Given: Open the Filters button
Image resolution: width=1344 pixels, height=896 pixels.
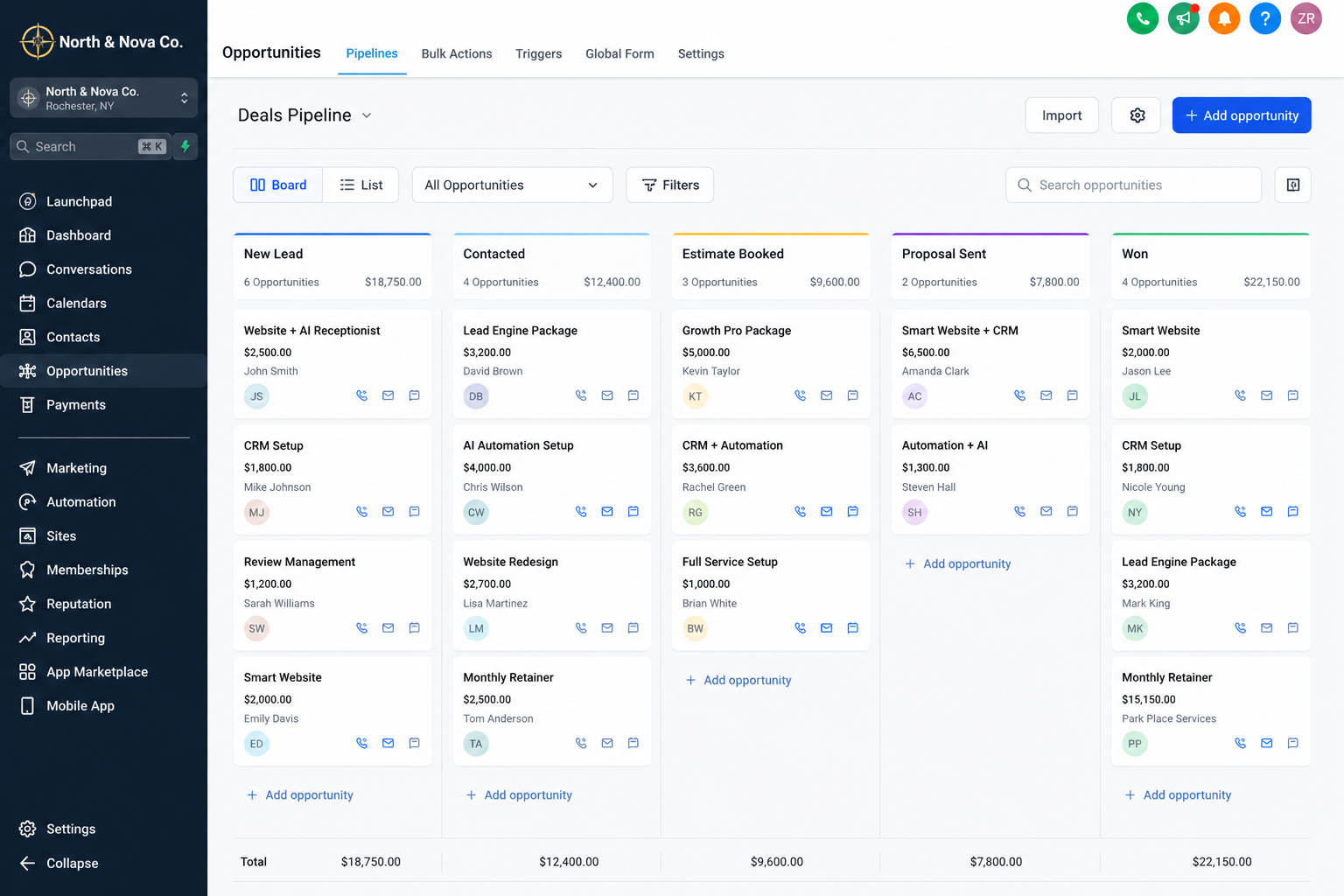Looking at the screenshot, I should pyautogui.click(x=670, y=185).
